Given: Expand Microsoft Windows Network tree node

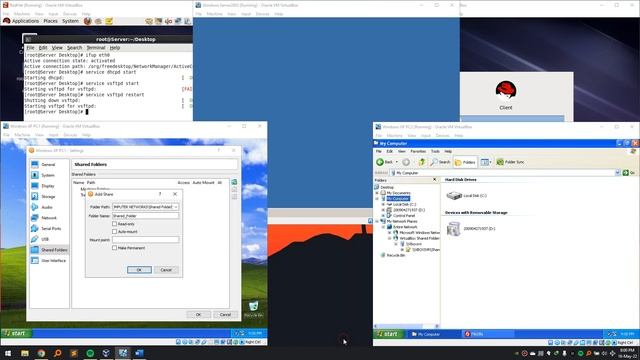Looking at the screenshot, I should pyautogui.click(x=390, y=233).
